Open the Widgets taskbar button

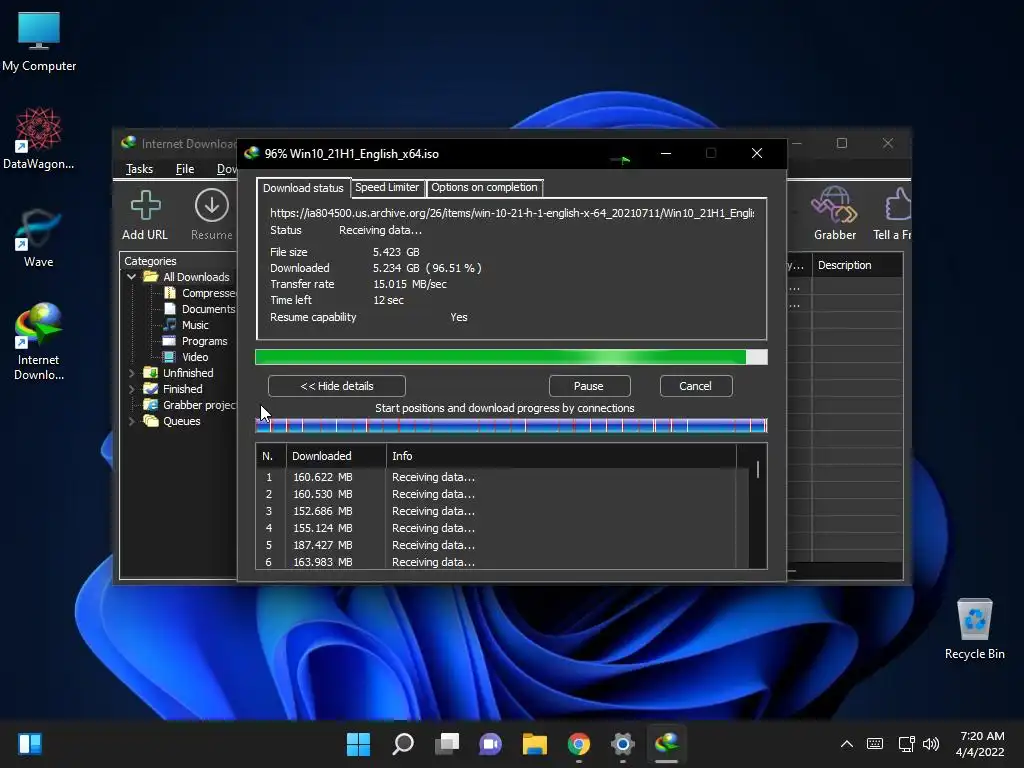(x=30, y=744)
